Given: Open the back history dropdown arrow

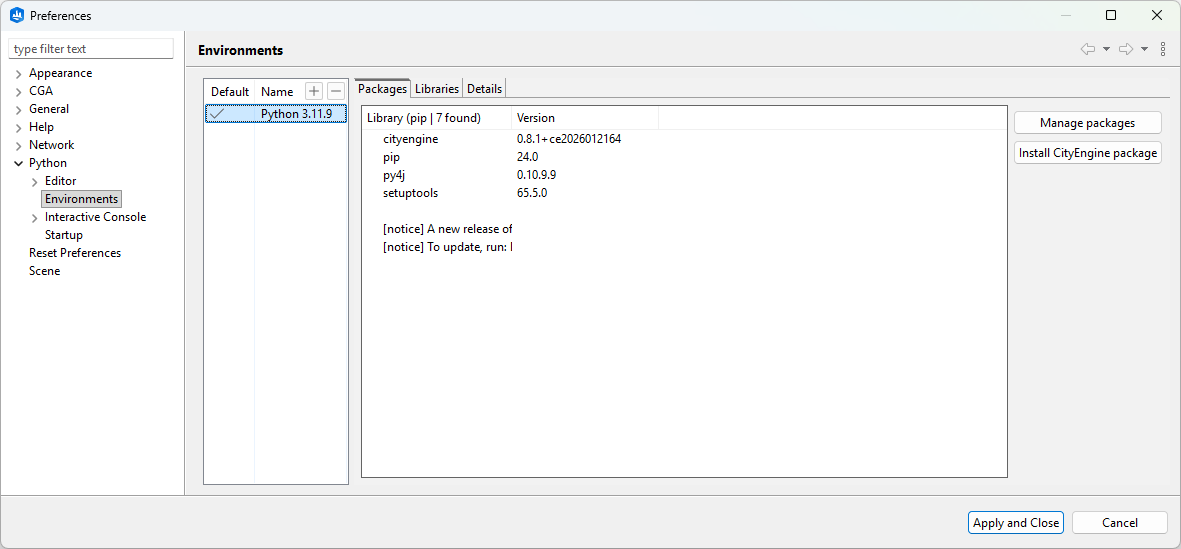Looking at the screenshot, I should tap(1106, 49).
